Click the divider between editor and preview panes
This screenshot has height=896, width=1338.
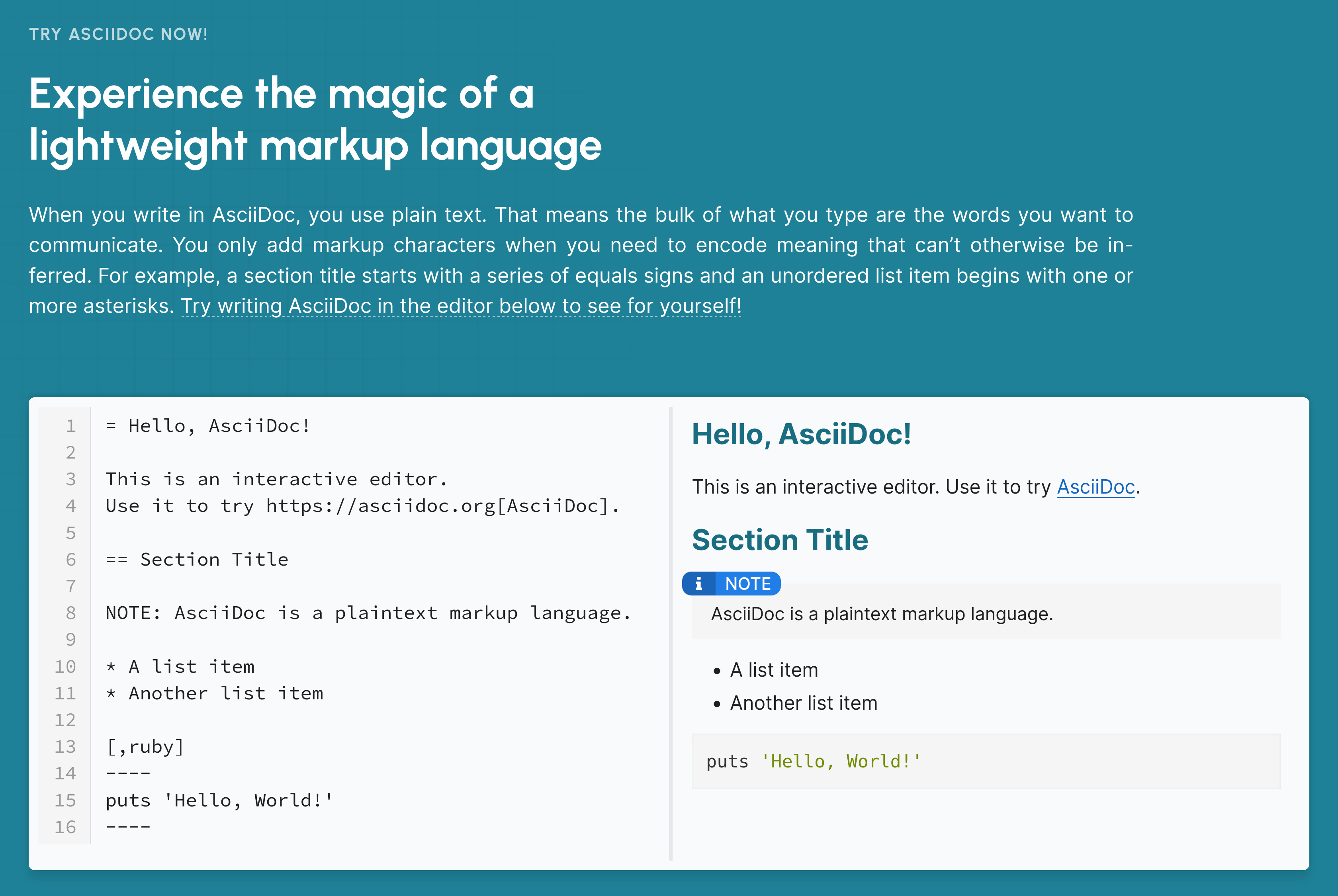coord(671,629)
